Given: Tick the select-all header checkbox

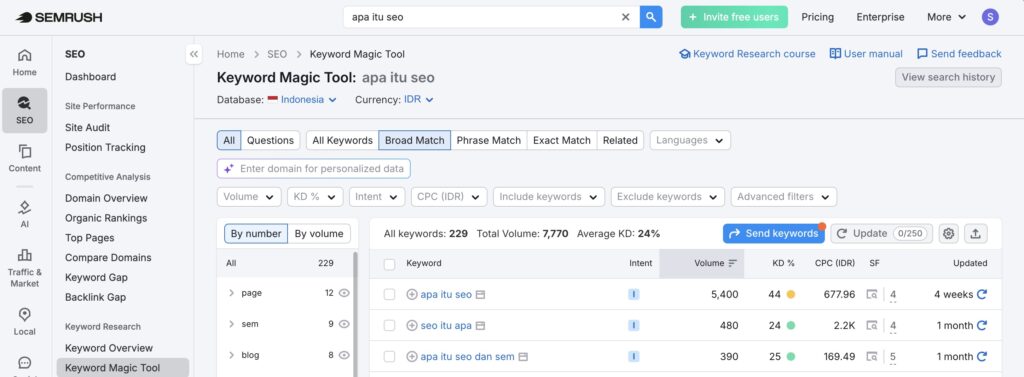Looking at the screenshot, I should pos(389,264).
